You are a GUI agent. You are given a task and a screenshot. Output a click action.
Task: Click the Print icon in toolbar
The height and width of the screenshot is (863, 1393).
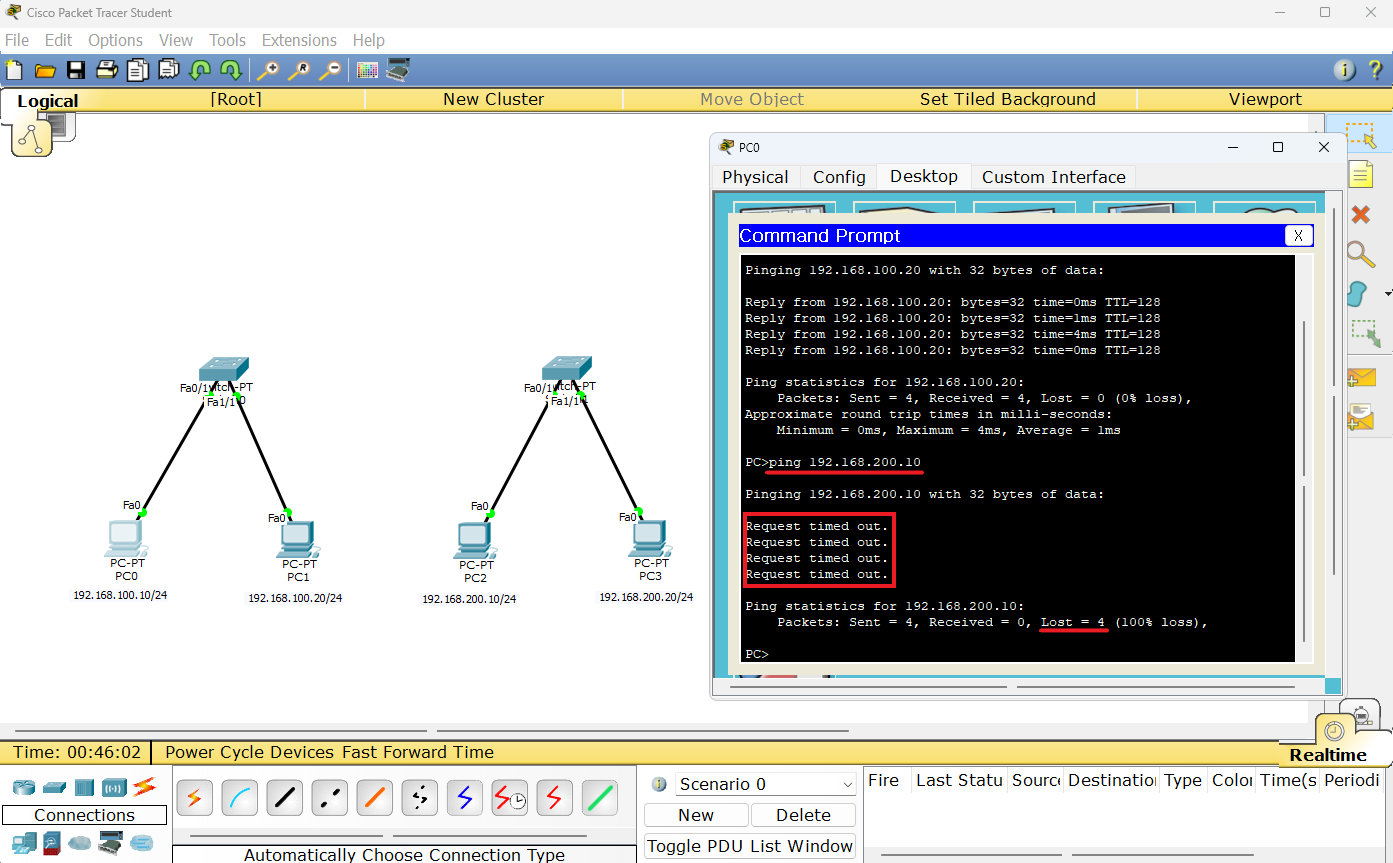[107, 70]
